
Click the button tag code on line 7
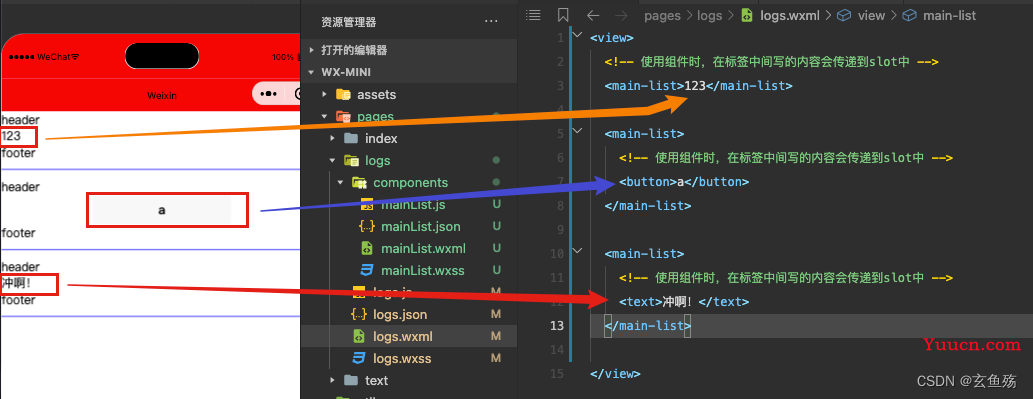[684, 182]
